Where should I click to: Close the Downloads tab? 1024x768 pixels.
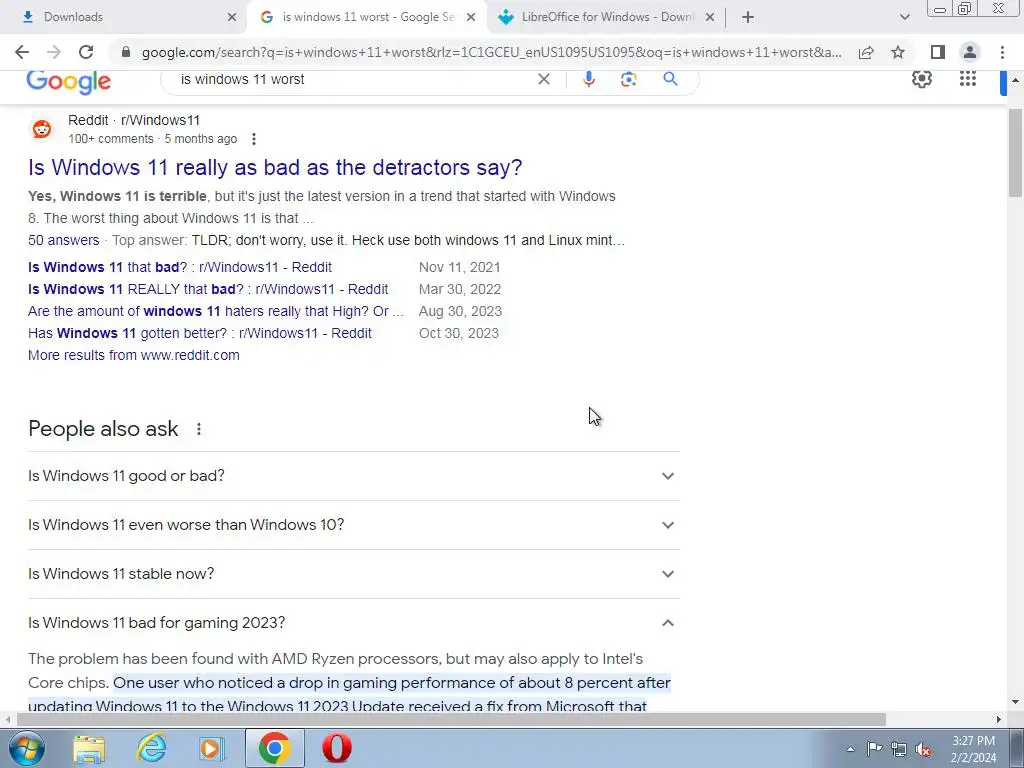[x=232, y=18]
